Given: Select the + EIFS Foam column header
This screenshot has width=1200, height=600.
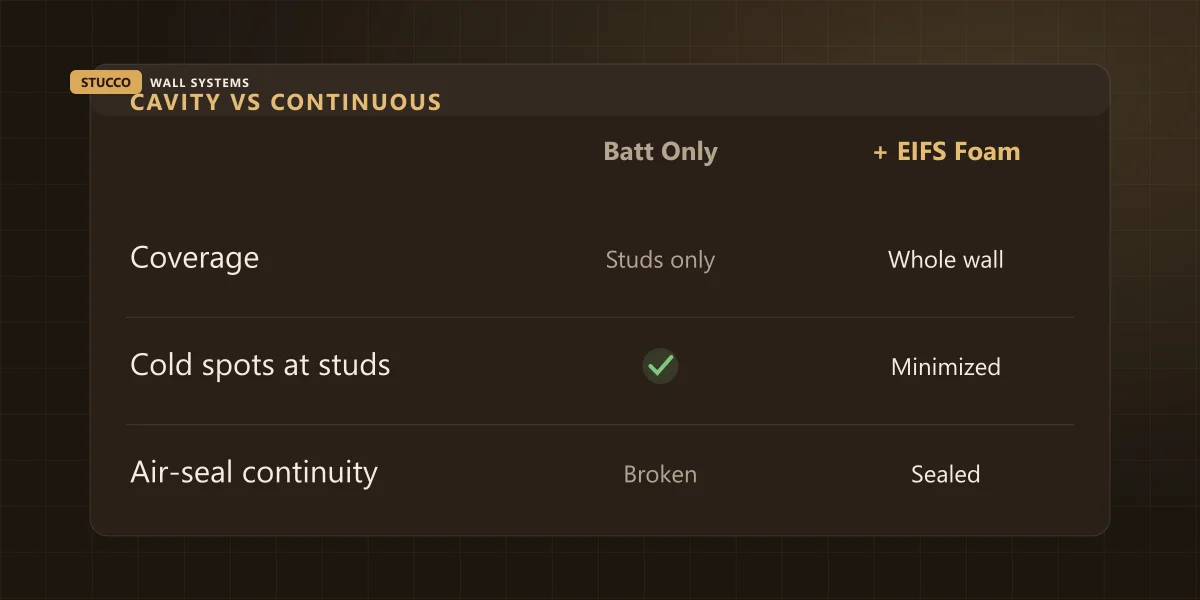Looking at the screenshot, I should (x=946, y=152).
